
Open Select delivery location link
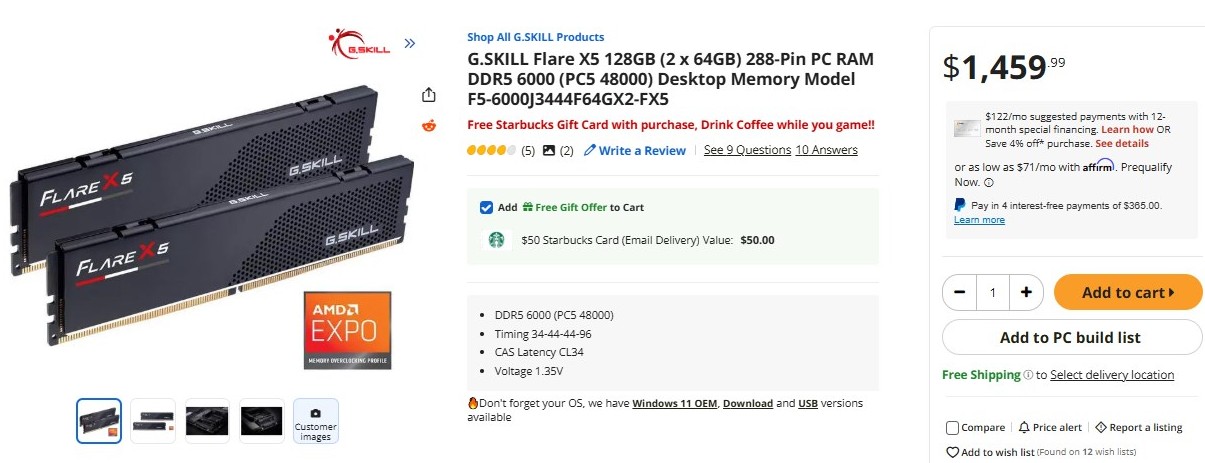[x=1112, y=375]
